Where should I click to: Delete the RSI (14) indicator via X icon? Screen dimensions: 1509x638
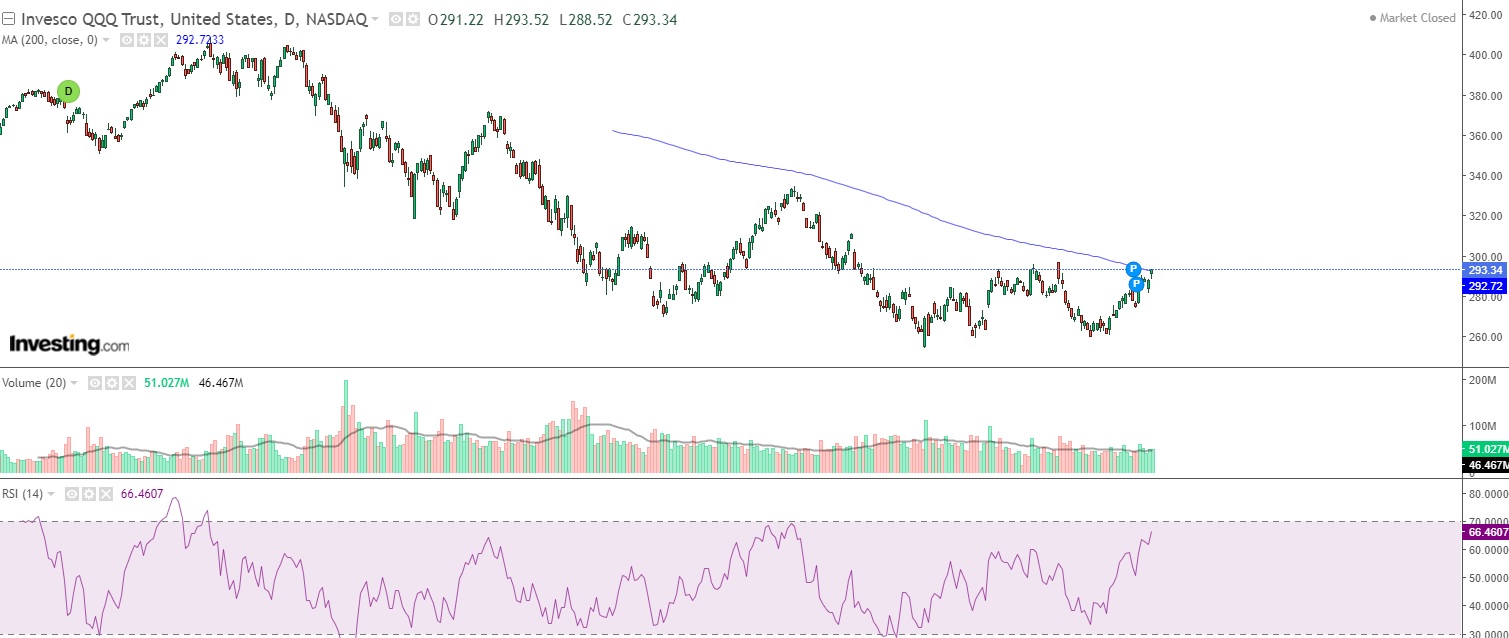(106, 494)
